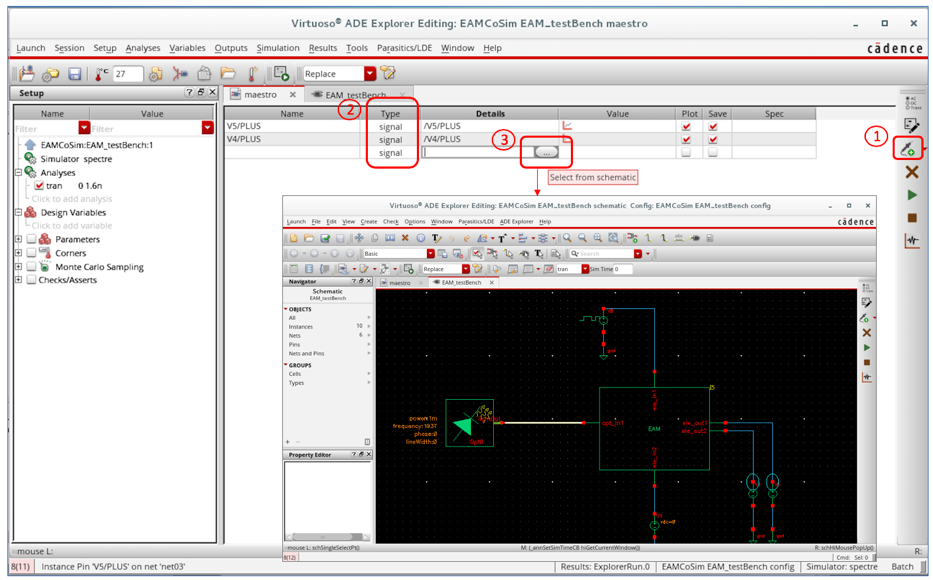Choose analysis with the AC/DC/Trans icon on right toolbar
The height and width of the screenshot is (580, 933).
tap(912, 103)
